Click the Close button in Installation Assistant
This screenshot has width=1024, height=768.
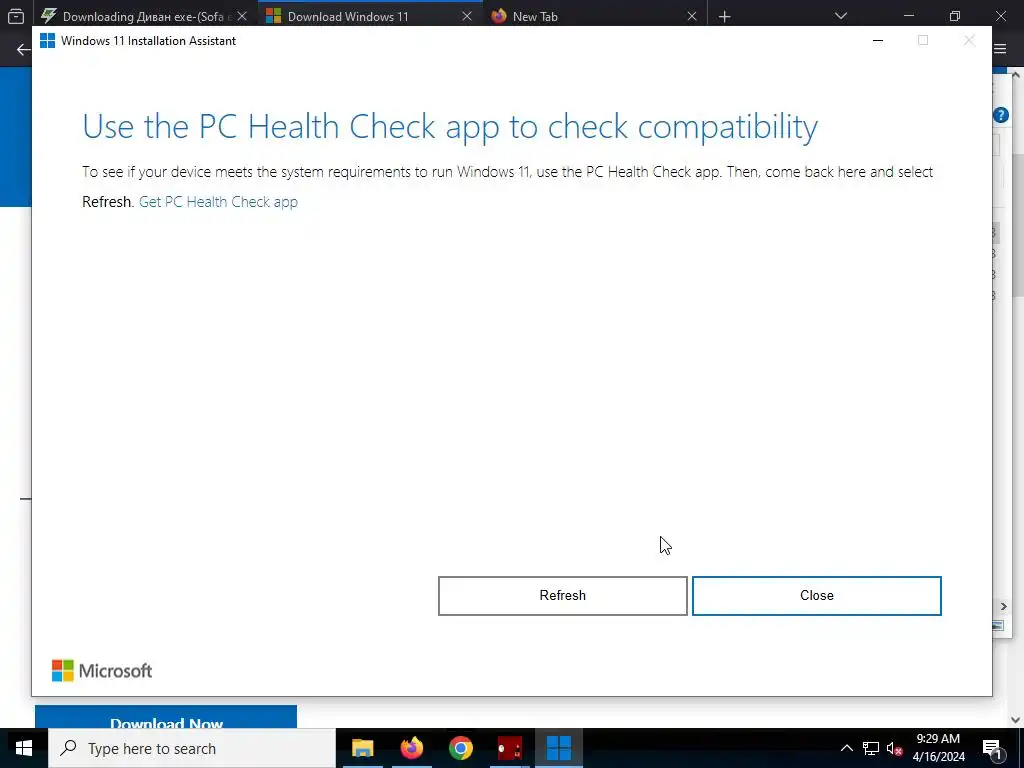816,596
